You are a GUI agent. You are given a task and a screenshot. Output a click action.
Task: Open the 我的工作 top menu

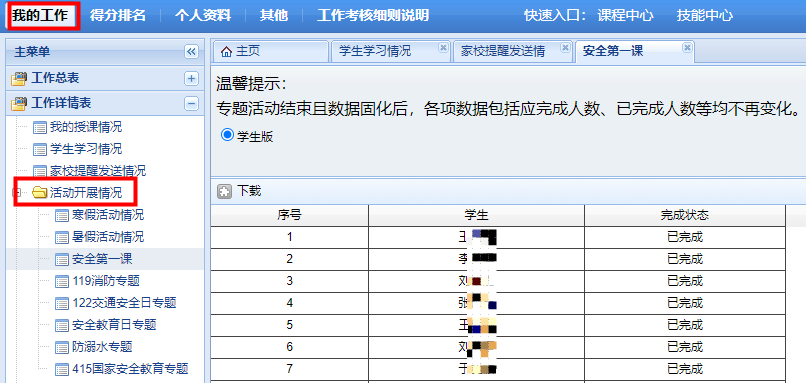40,15
